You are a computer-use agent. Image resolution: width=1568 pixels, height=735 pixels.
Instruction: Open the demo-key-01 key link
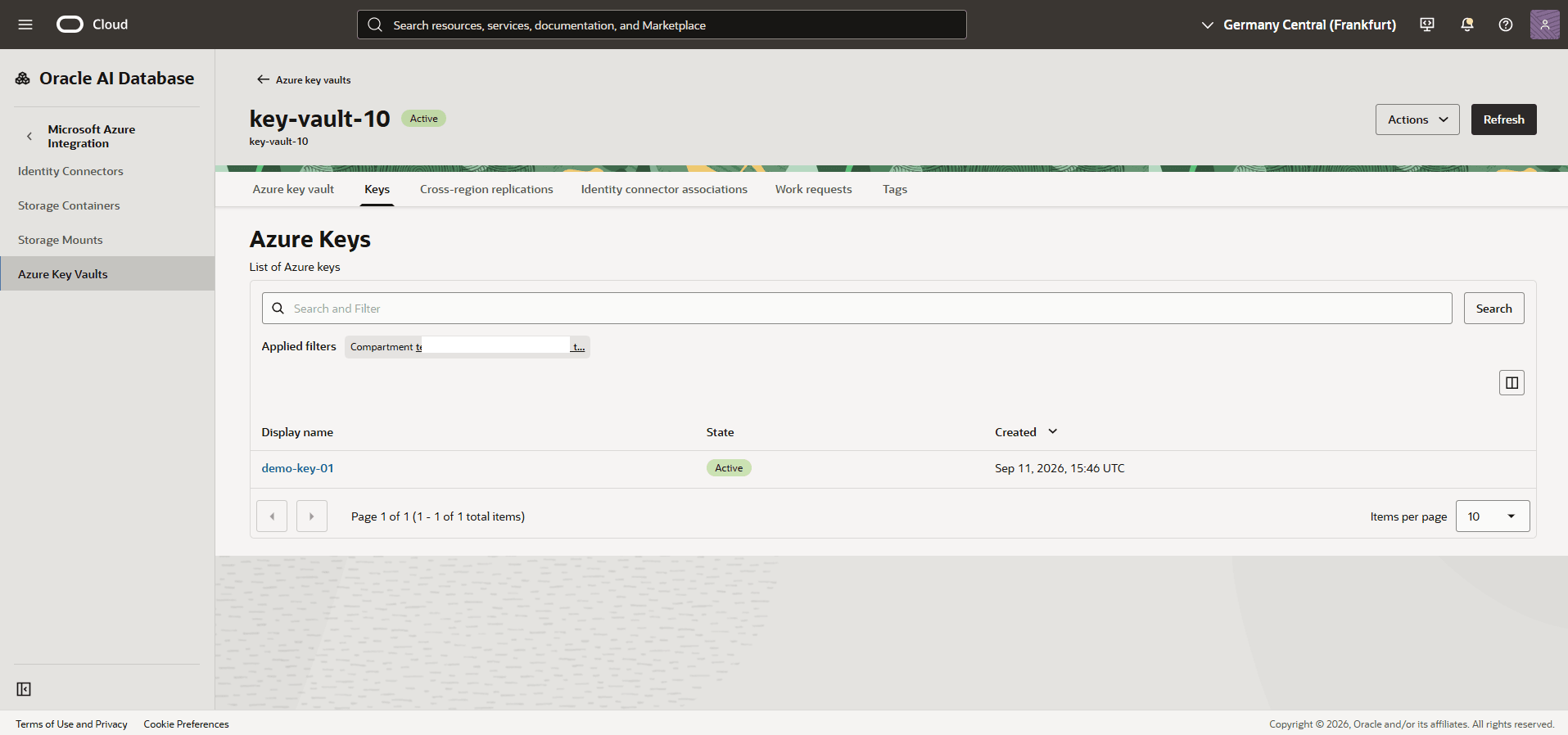point(297,468)
